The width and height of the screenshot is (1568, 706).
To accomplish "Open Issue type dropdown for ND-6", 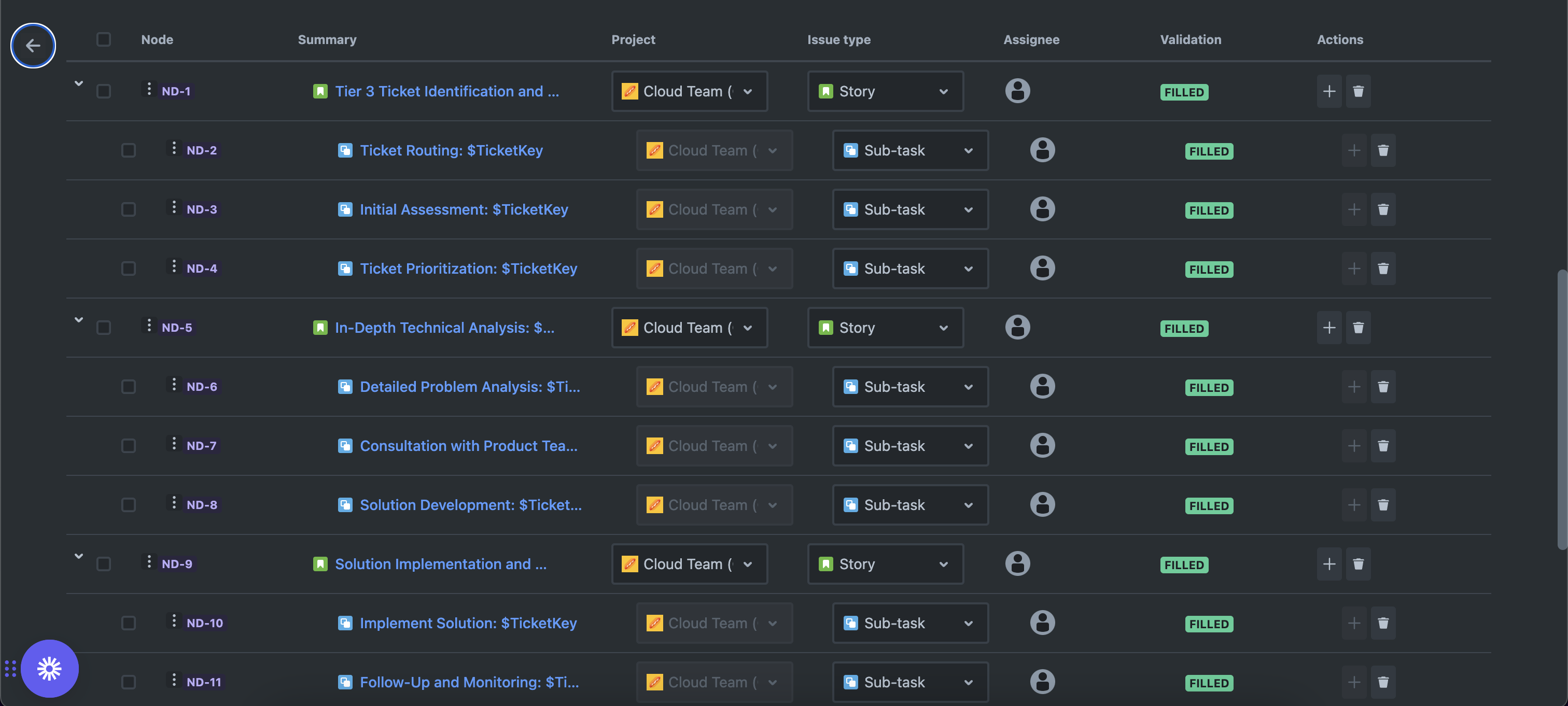I will [x=909, y=387].
